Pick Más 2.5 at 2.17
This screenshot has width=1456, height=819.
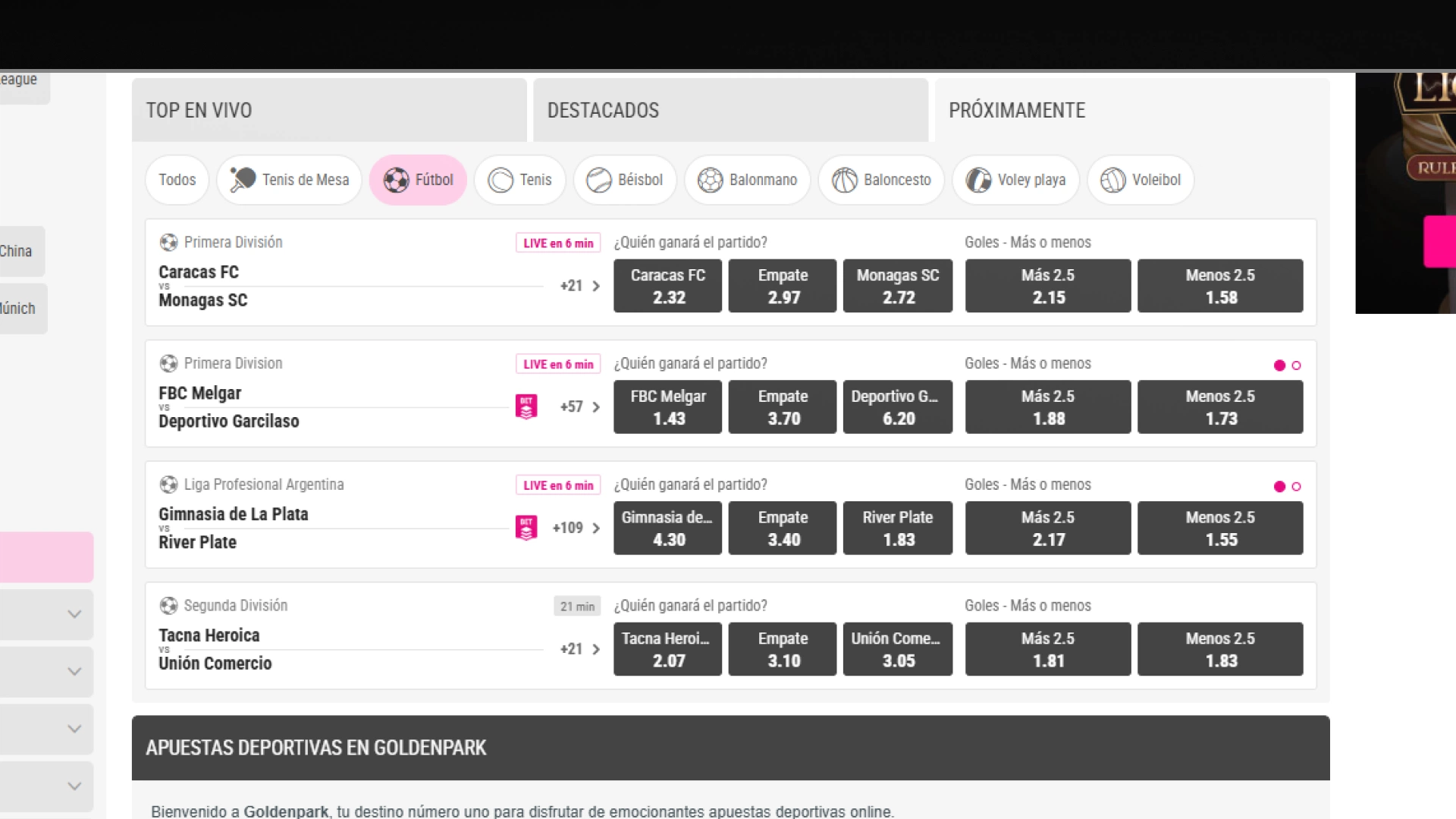1048,528
